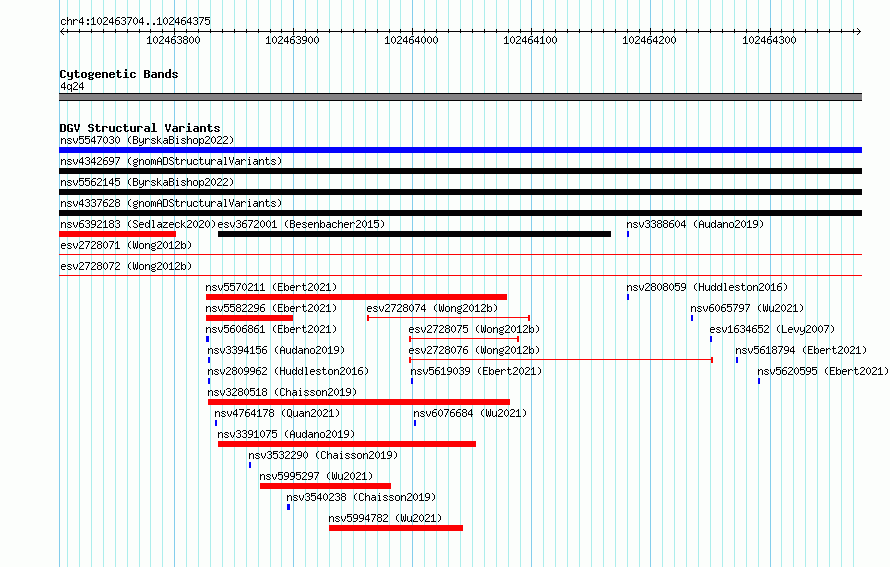The height and width of the screenshot is (567, 890).
Task: Click the thin red esv2728076 span line
Action: [561, 360]
